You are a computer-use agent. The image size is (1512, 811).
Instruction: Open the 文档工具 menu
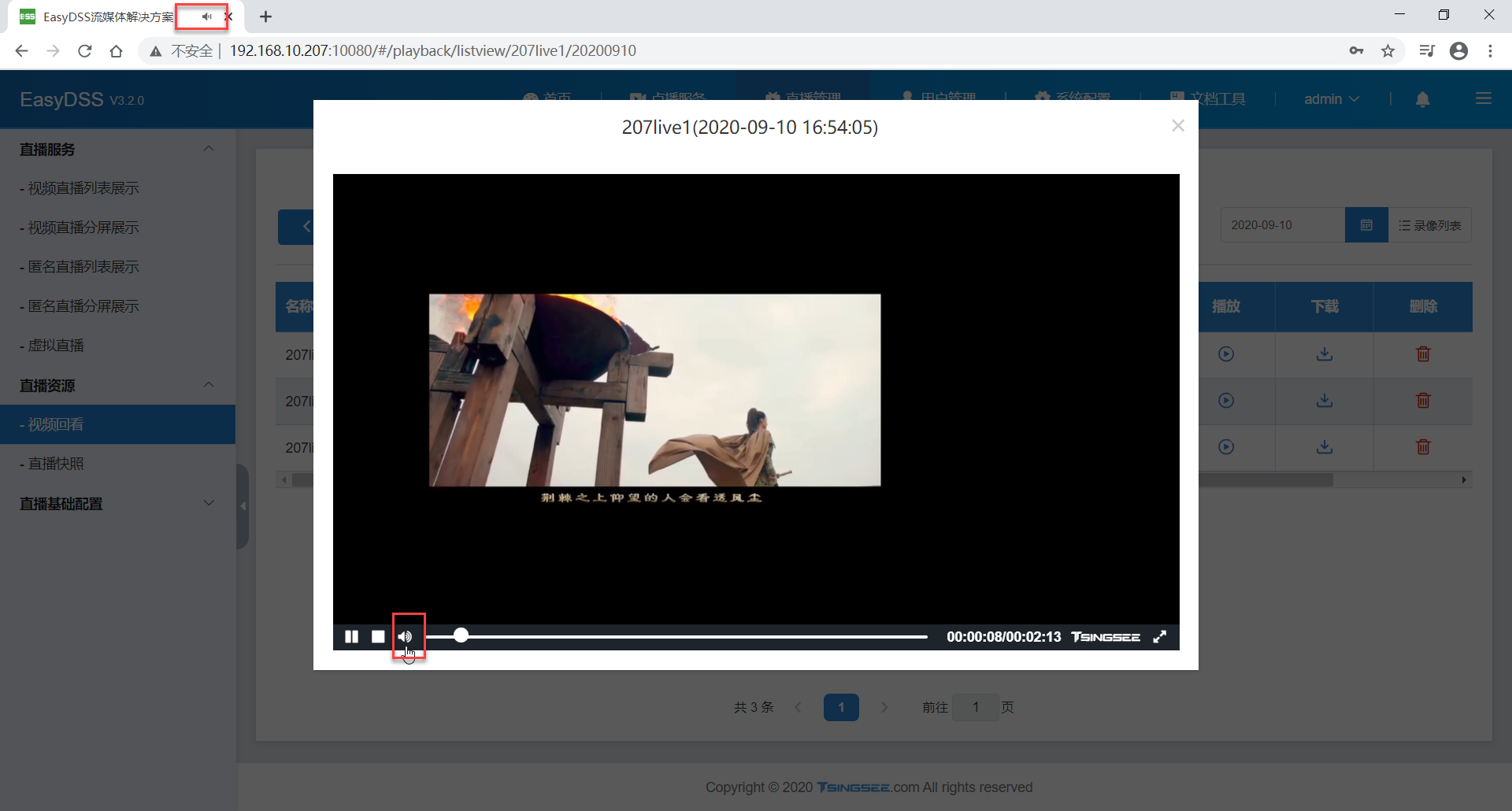[x=1208, y=98]
